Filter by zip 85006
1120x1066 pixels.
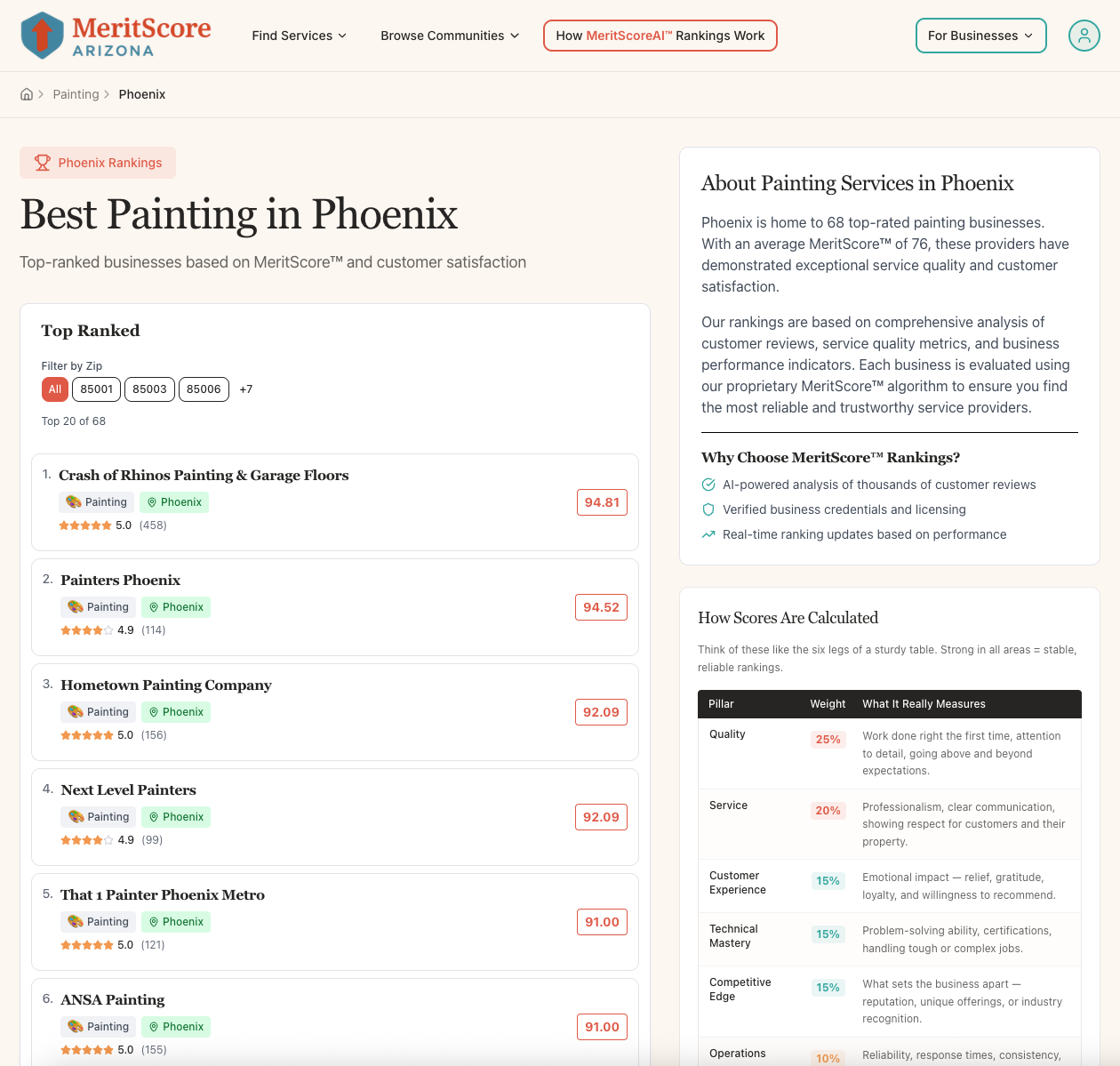tap(204, 389)
